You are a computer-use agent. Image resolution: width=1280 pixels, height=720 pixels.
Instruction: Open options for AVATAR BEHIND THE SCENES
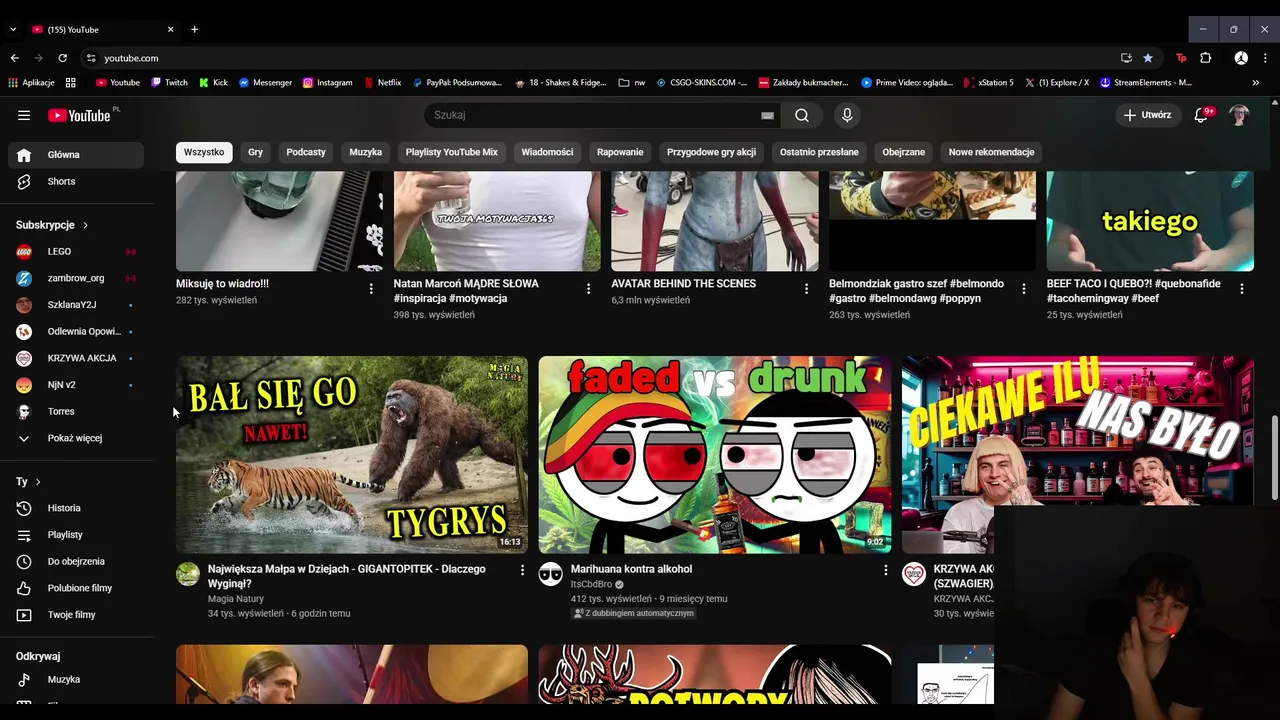coord(806,288)
